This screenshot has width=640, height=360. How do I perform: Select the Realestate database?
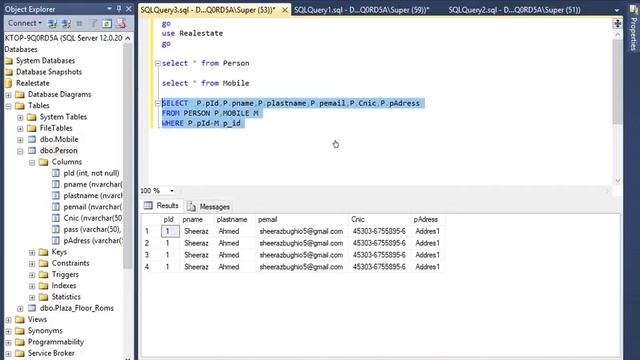[x=33, y=83]
